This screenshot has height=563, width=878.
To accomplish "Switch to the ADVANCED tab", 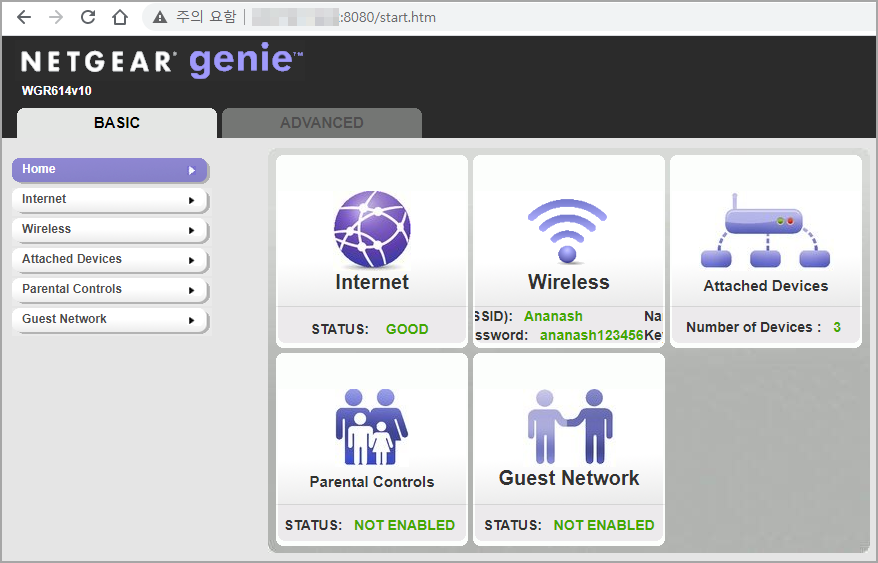I will click(322, 123).
